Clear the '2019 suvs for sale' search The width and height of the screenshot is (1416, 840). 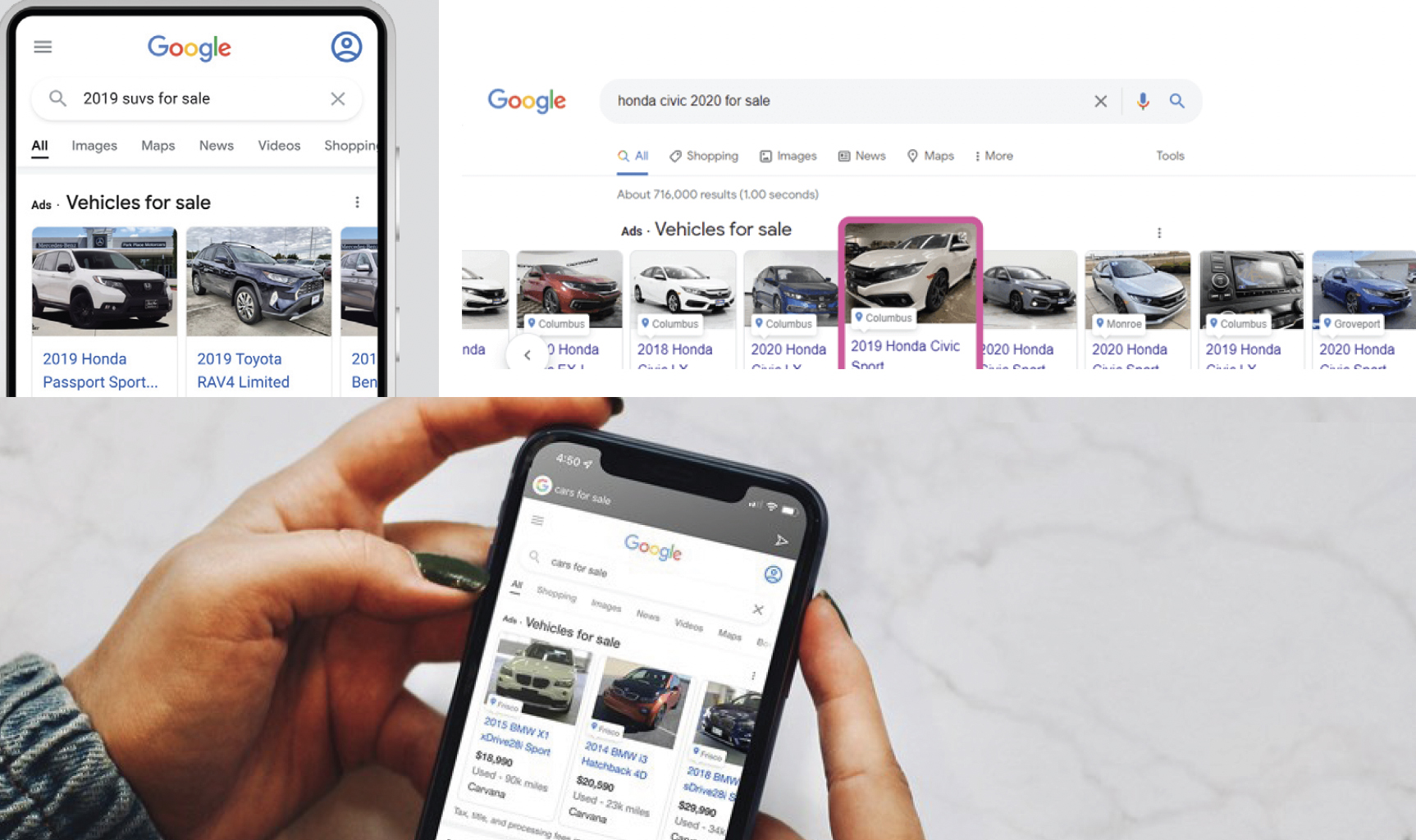click(337, 98)
